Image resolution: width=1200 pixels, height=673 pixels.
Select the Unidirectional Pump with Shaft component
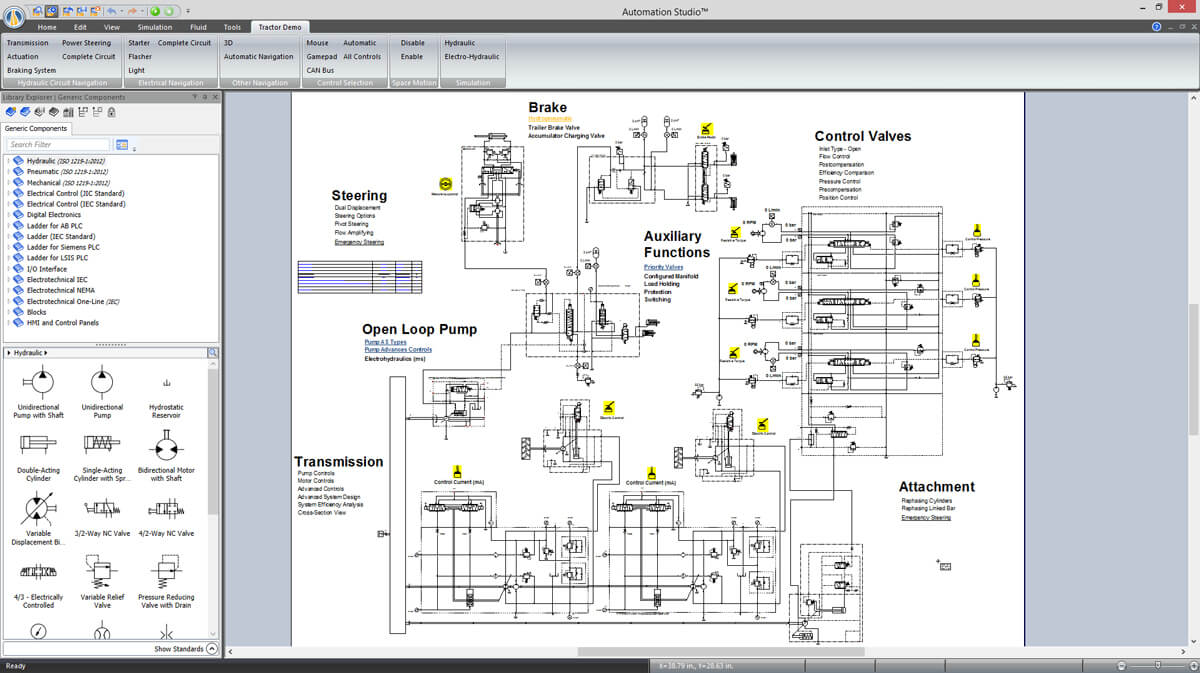point(38,384)
